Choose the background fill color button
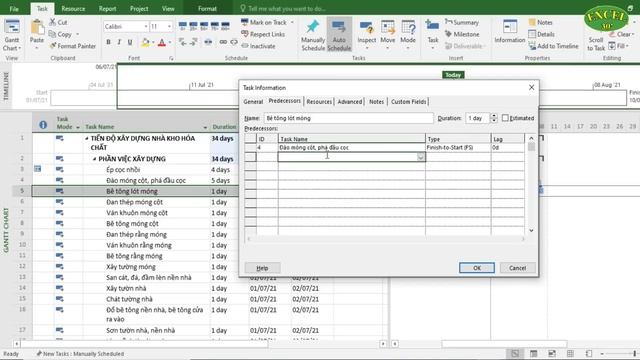Image resolution: width=640 pixels, height=360 pixels. (145, 42)
